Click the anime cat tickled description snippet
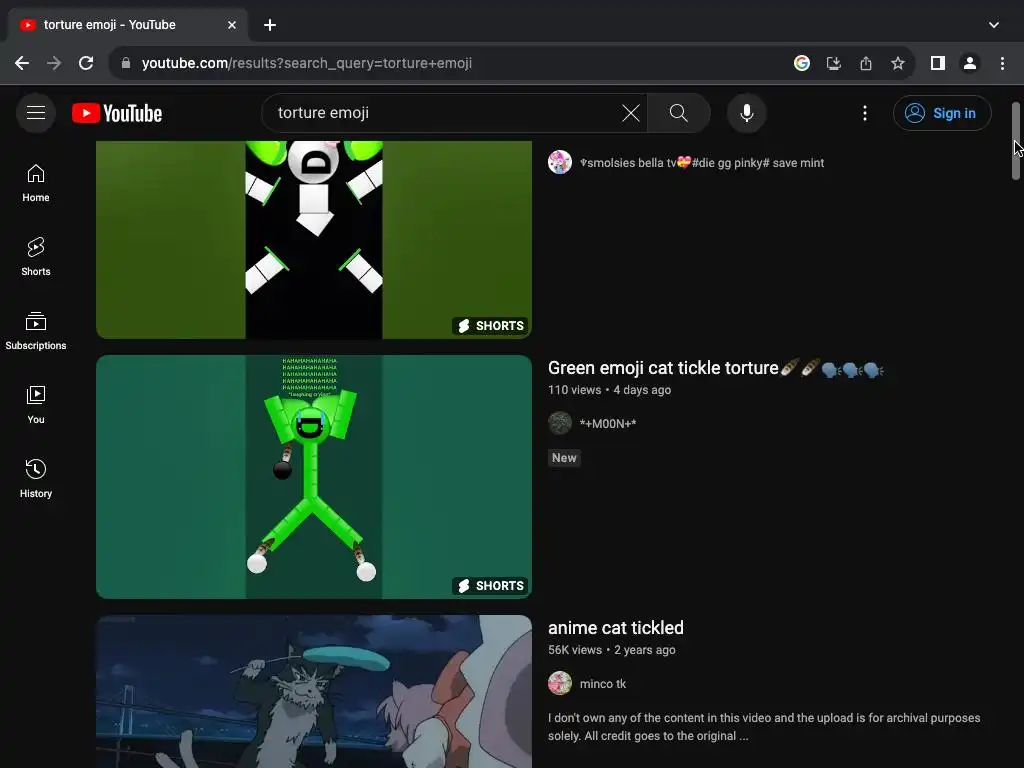 point(764,727)
